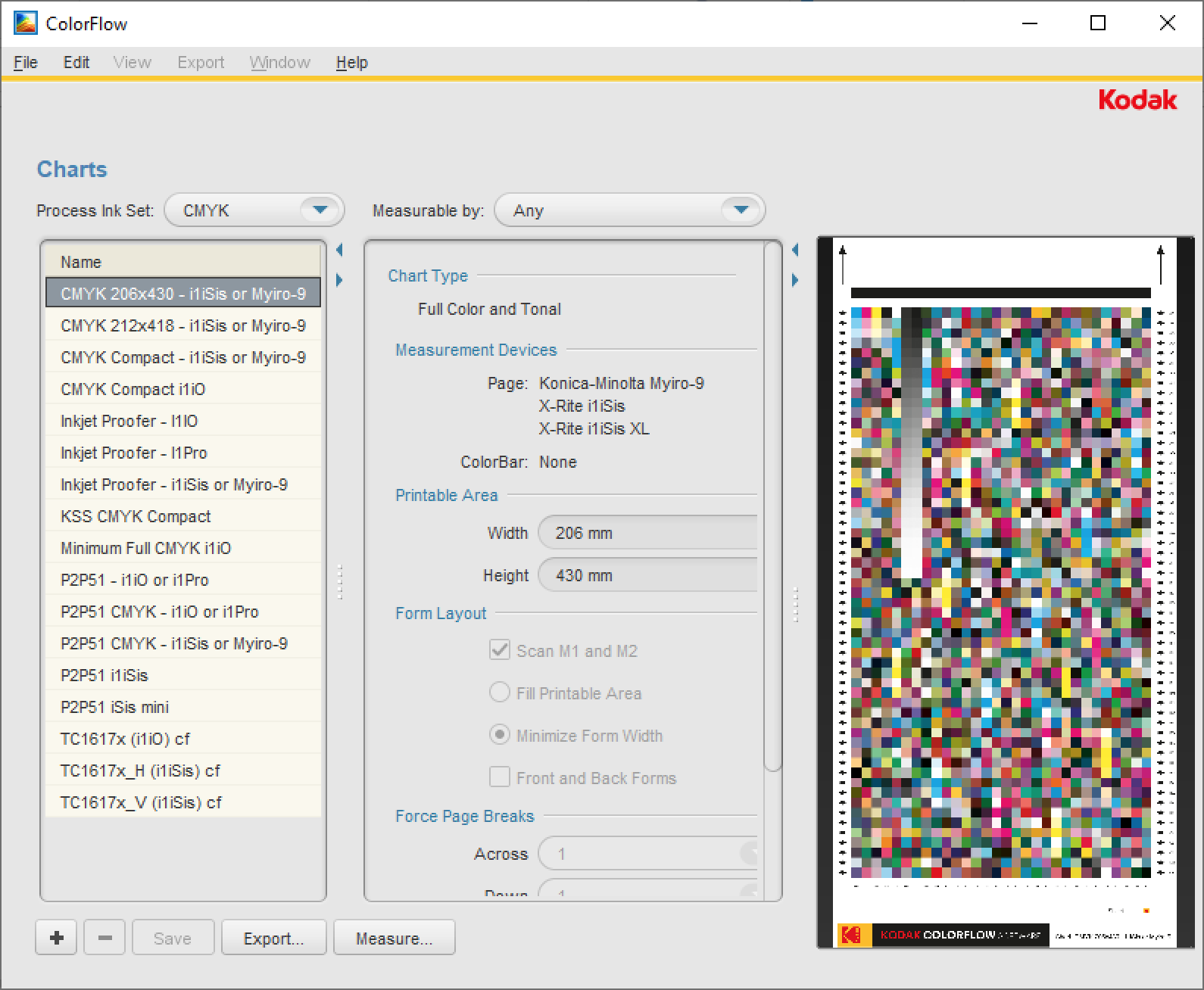Image resolution: width=1204 pixels, height=990 pixels.
Task: Toggle Scan M1 and M2 checkbox
Action: pyautogui.click(x=500, y=650)
